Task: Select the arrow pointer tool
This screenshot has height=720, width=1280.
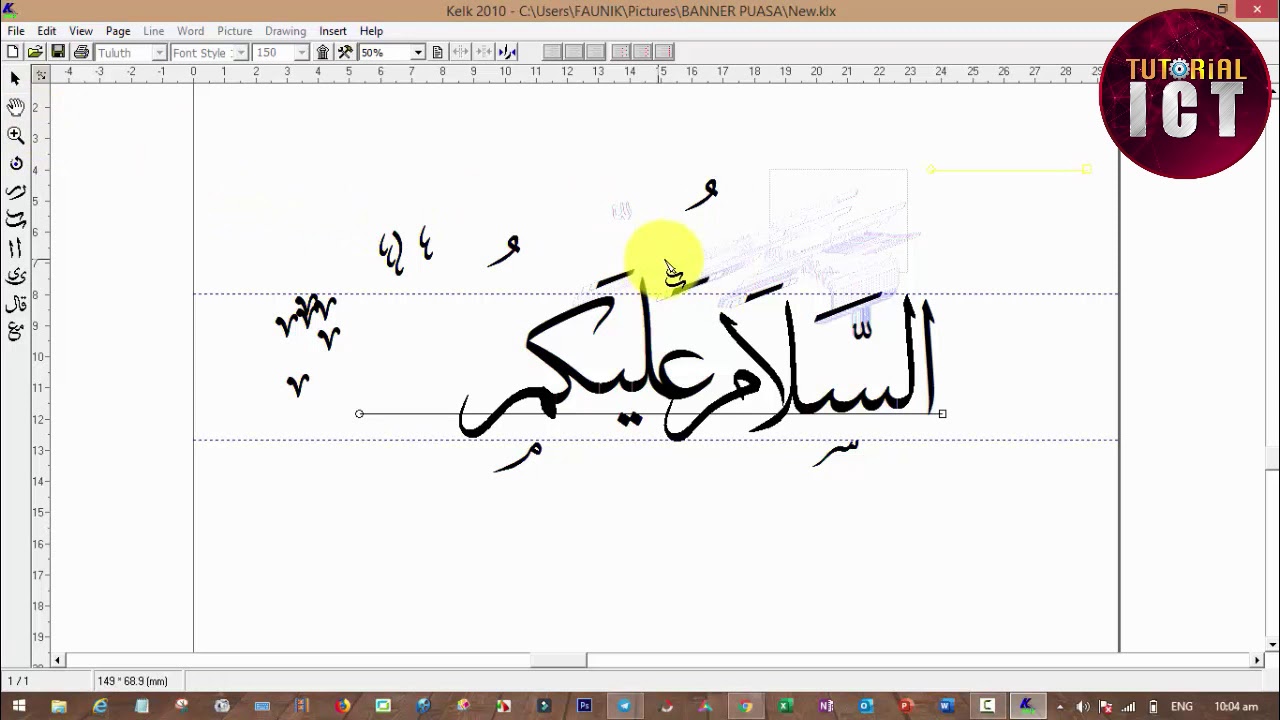Action: coord(15,78)
